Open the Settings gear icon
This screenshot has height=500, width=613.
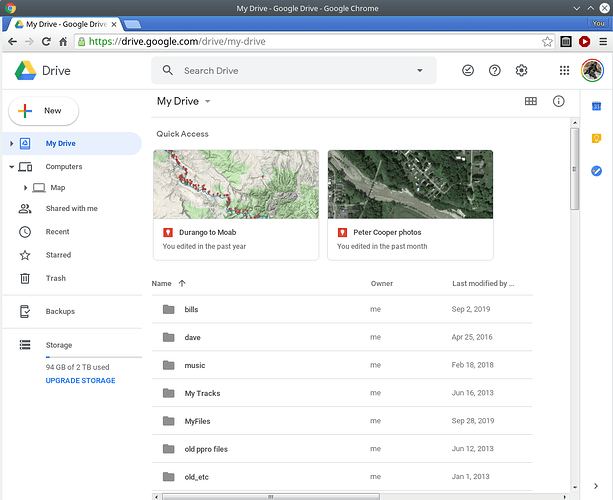click(x=521, y=70)
